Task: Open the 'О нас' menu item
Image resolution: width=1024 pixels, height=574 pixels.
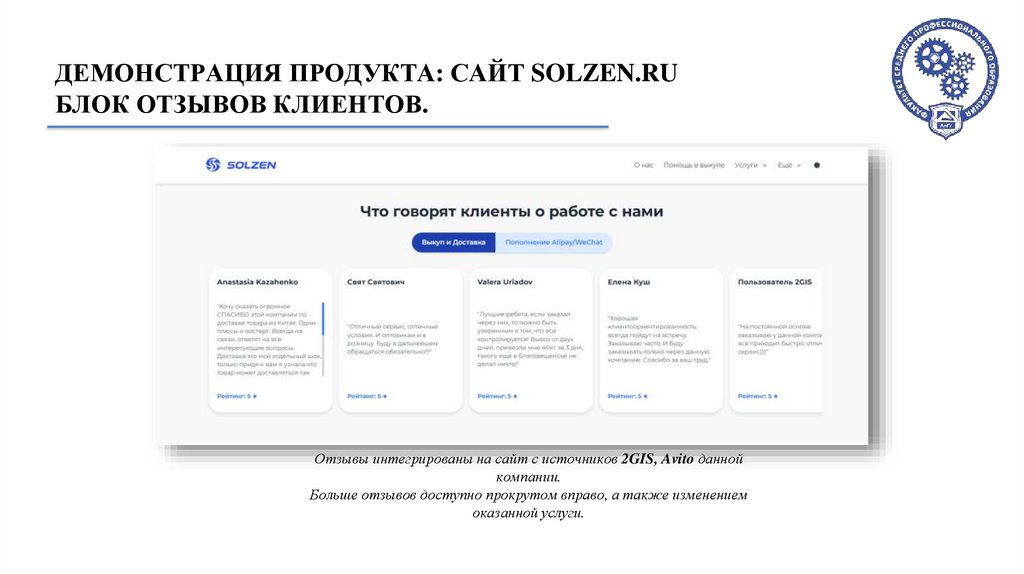Action: tap(643, 165)
